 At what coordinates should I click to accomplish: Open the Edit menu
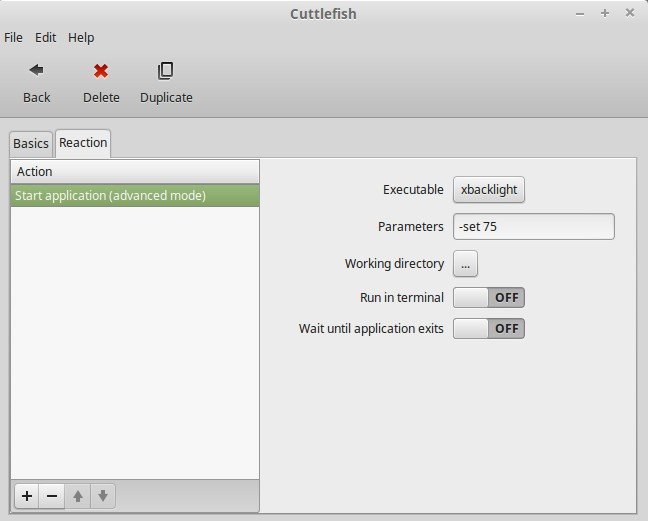pos(45,38)
